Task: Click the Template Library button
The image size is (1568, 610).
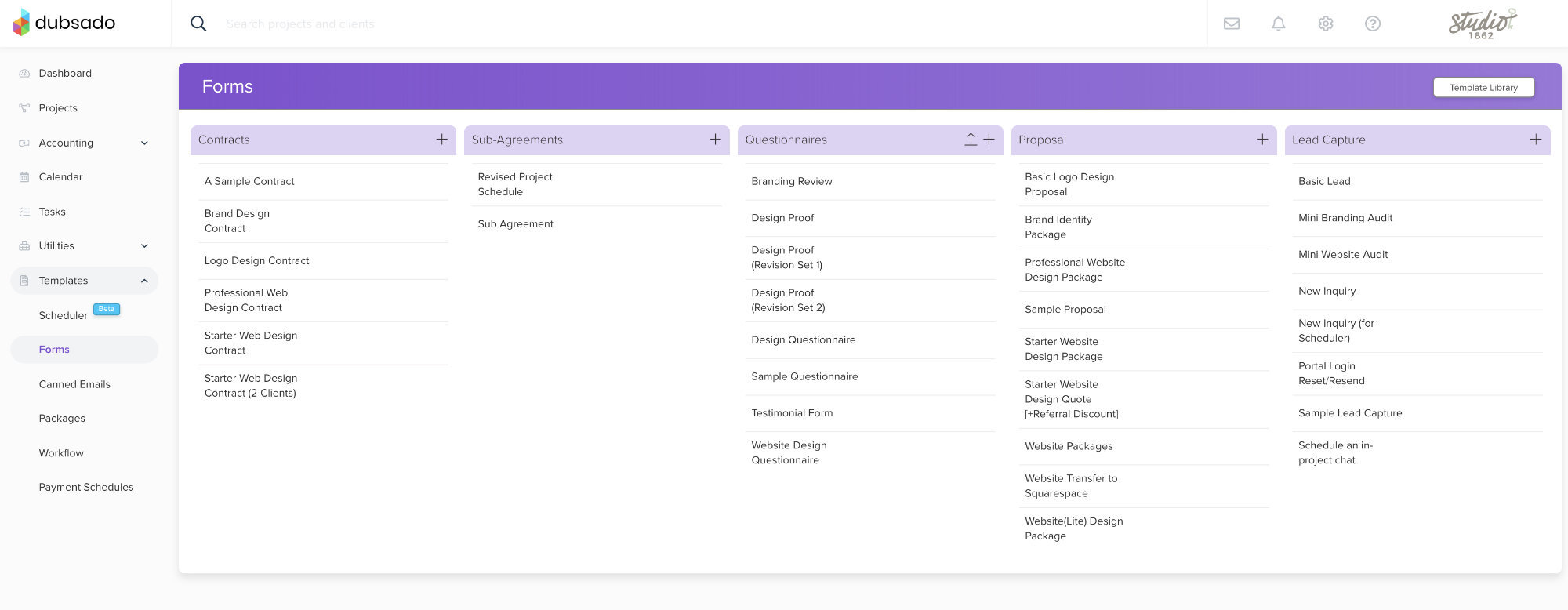Action: [1483, 88]
